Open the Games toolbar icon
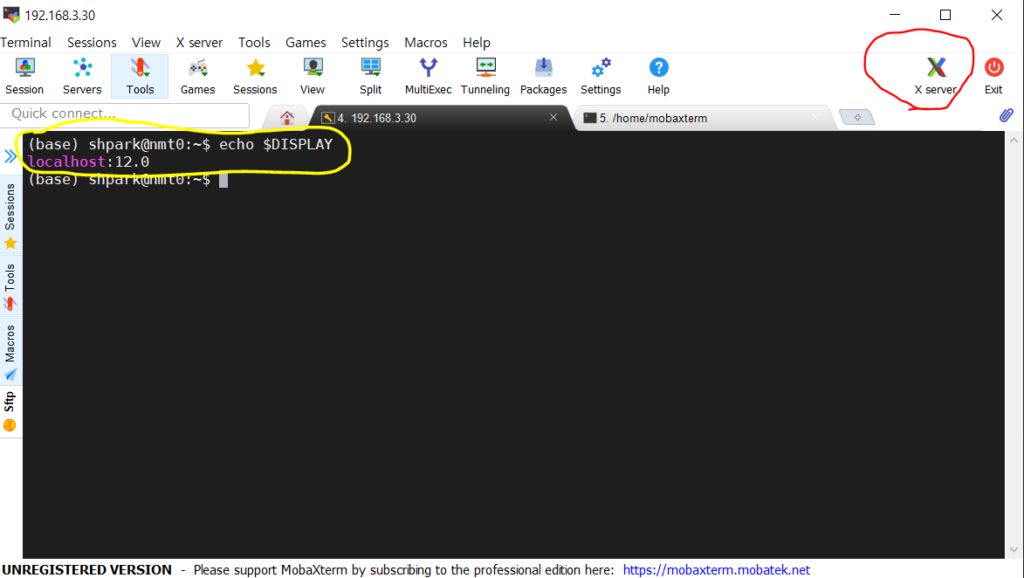 pos(197,76)
